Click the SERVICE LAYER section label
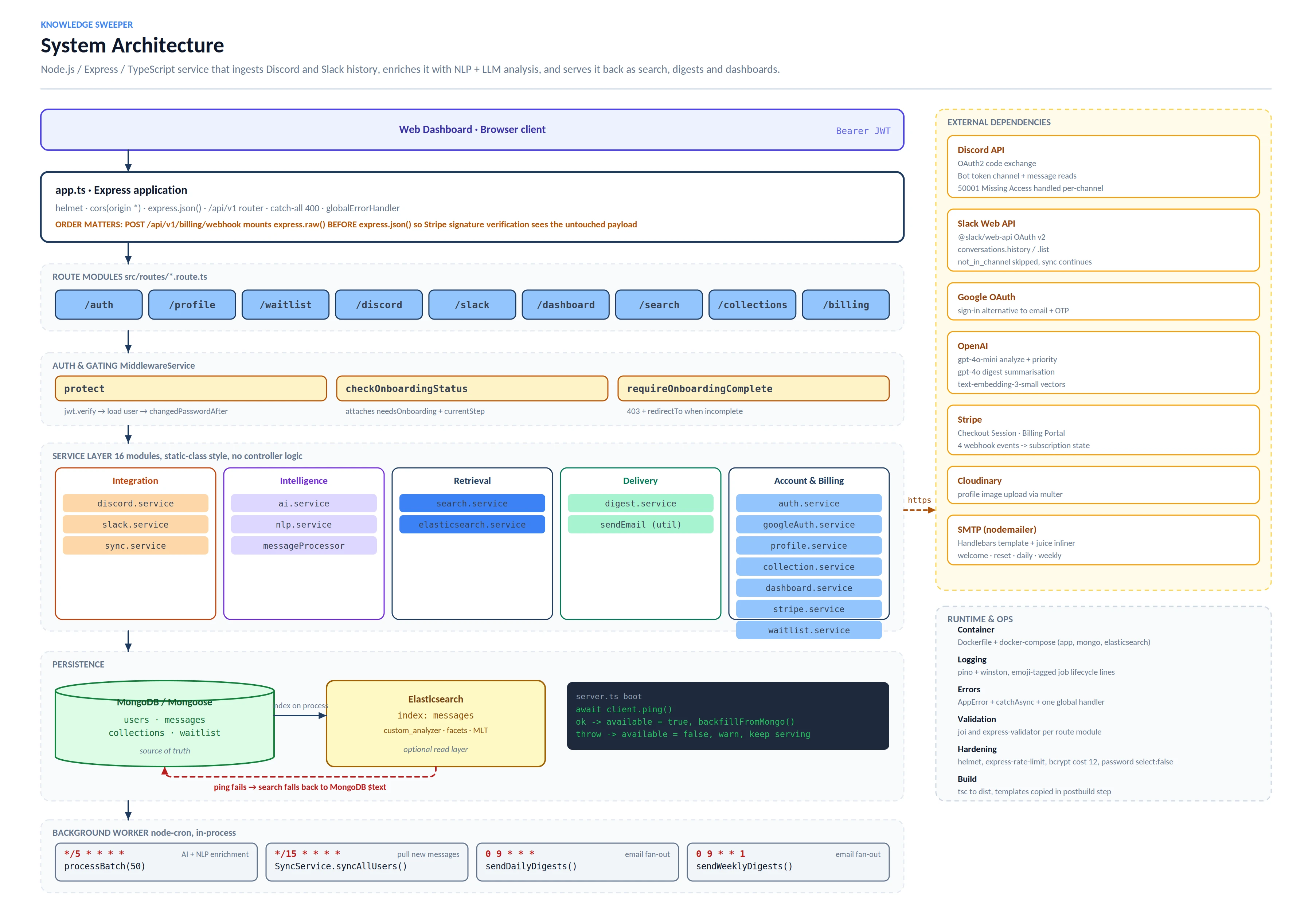1312x924 pixels. pos(177,456)
